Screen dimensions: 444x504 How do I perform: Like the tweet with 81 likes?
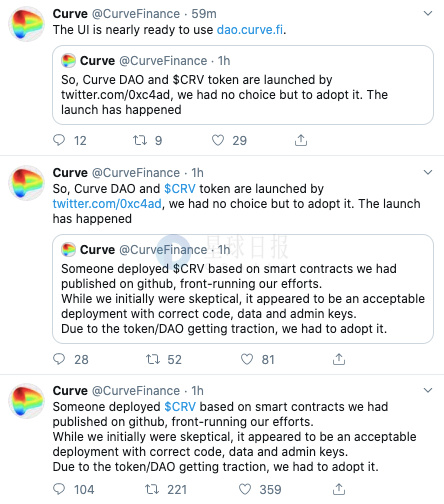pos(247,359)
